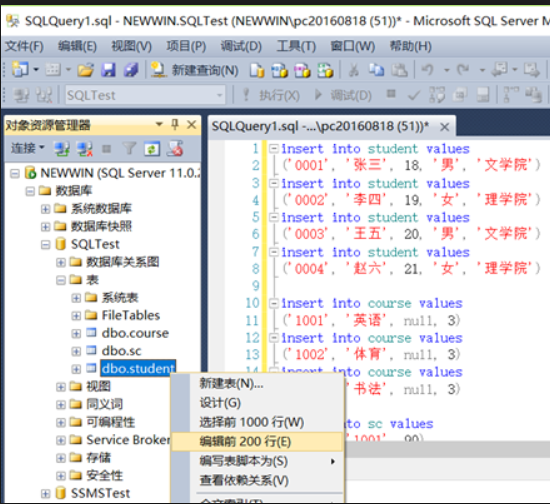
Task: Expand the 系统数据库 folder
Action: 45,209
